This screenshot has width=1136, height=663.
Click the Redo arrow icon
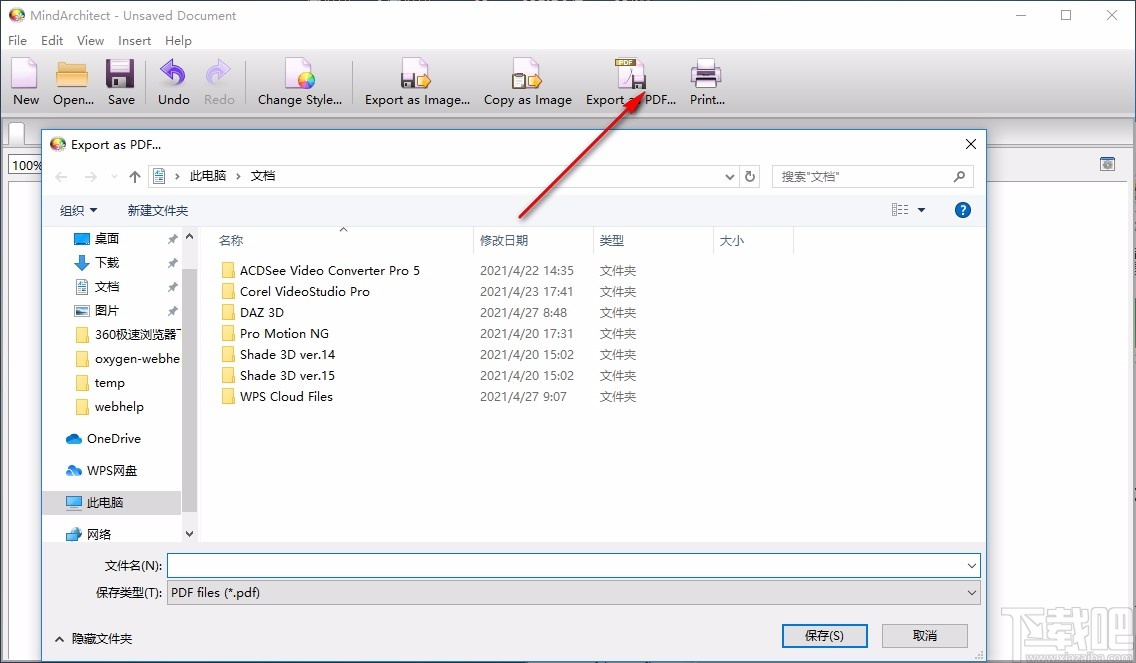coord(218,74)
